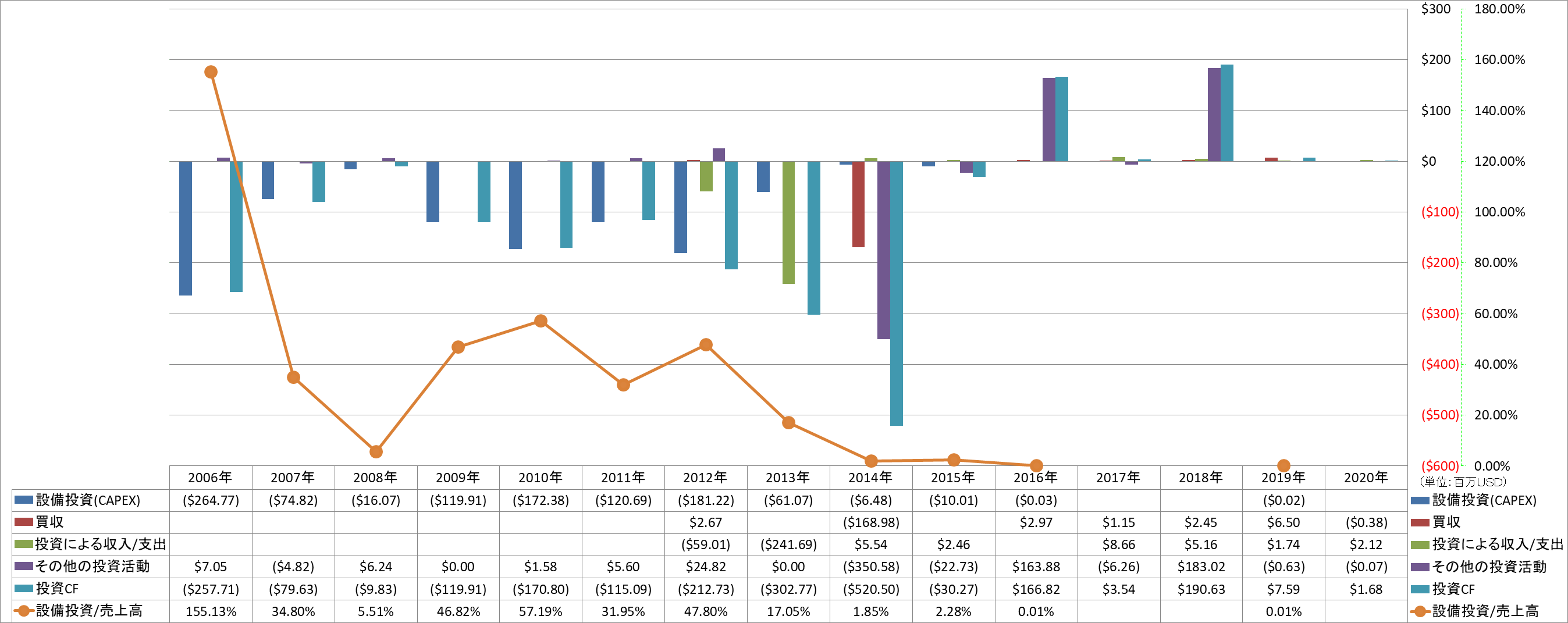1568x623 pixels.
Task: Click the 2008 orange line data point
Action: [376, 451]
